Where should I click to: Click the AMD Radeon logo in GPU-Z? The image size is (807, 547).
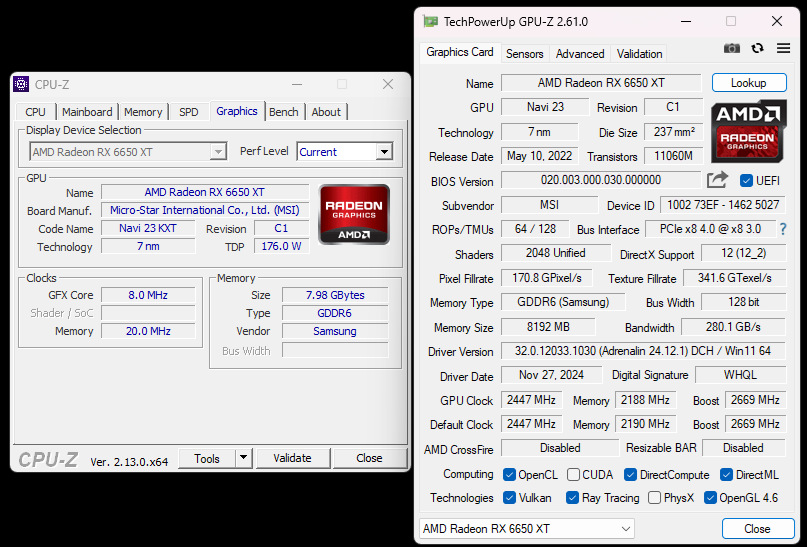coord(749,131)
